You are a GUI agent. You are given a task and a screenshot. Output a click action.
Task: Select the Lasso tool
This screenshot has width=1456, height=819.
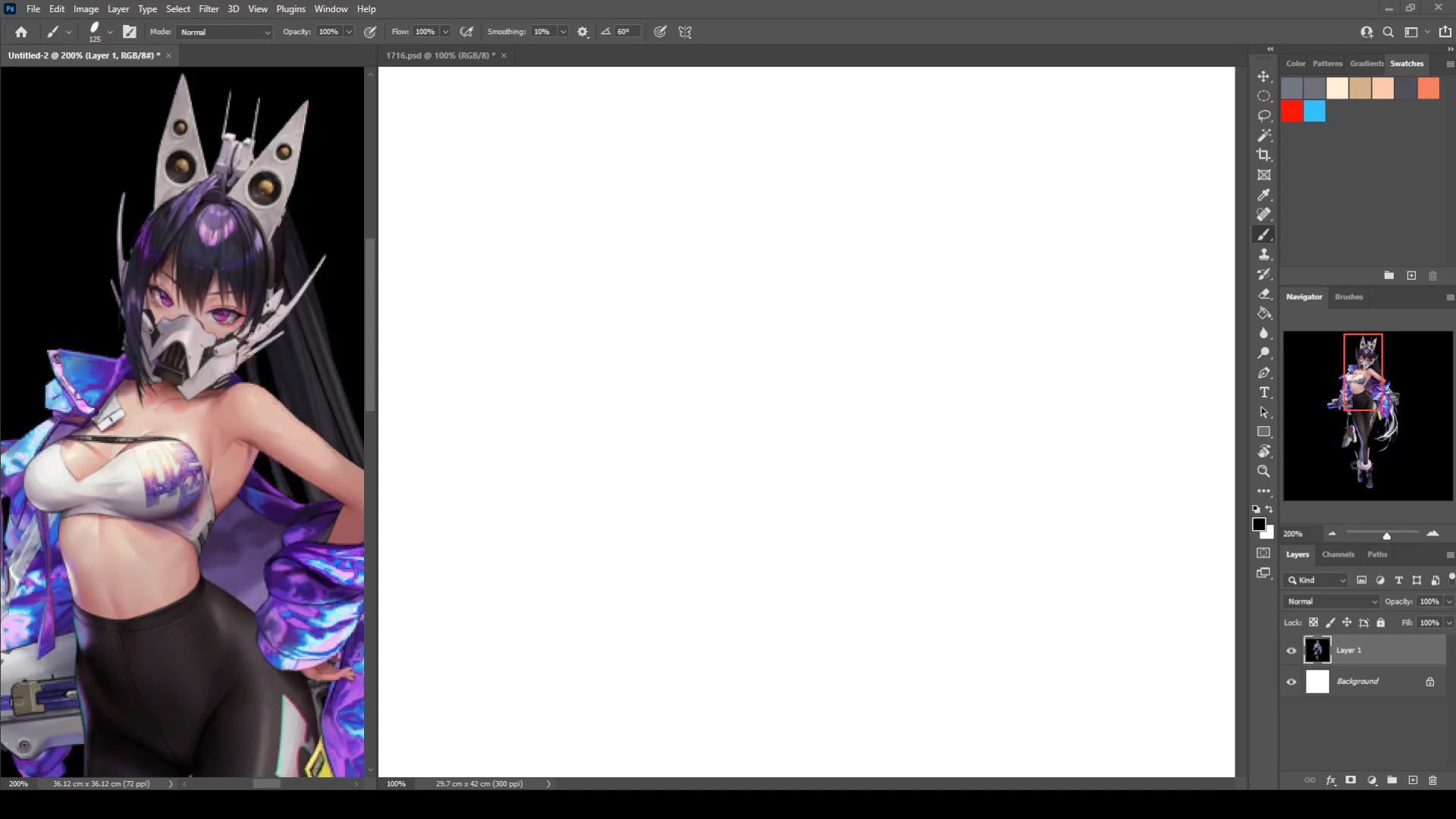[1263, 116]
